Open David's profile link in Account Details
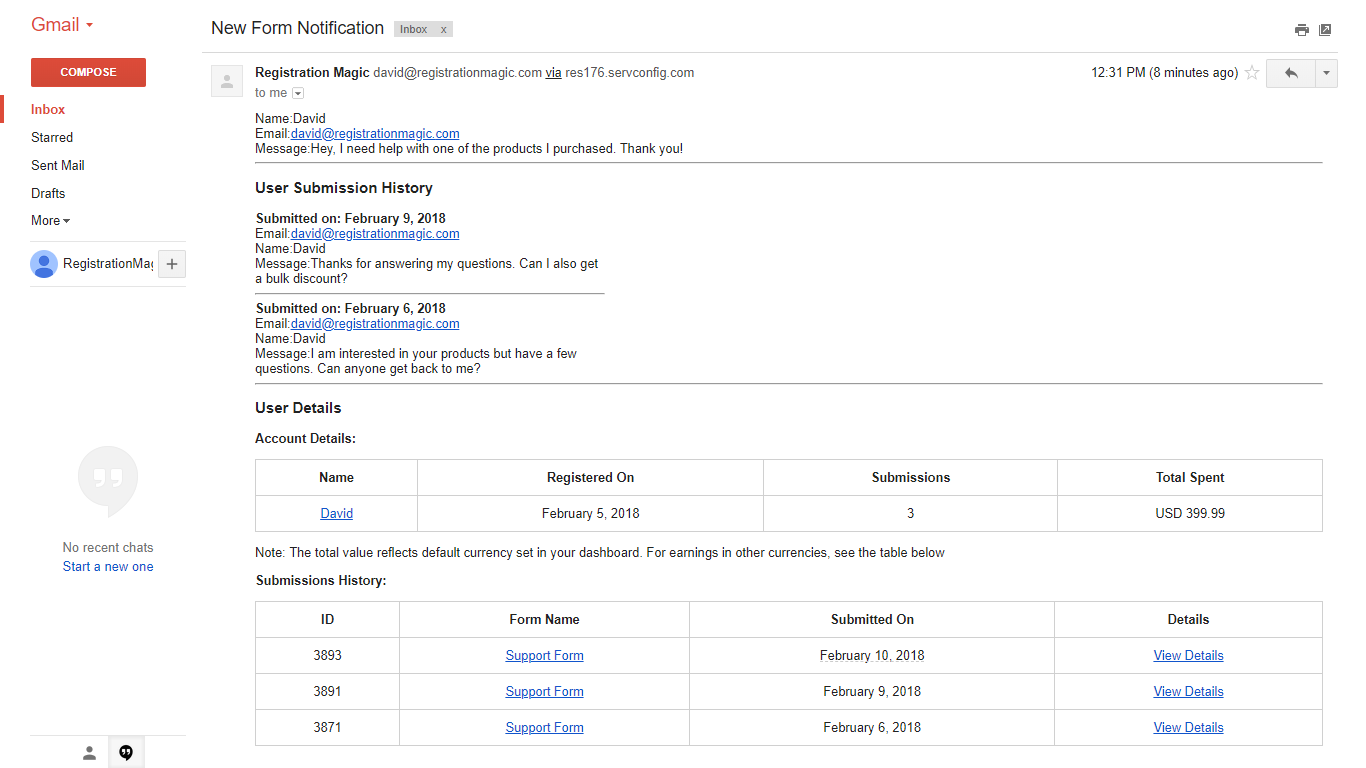 point(336,514)
